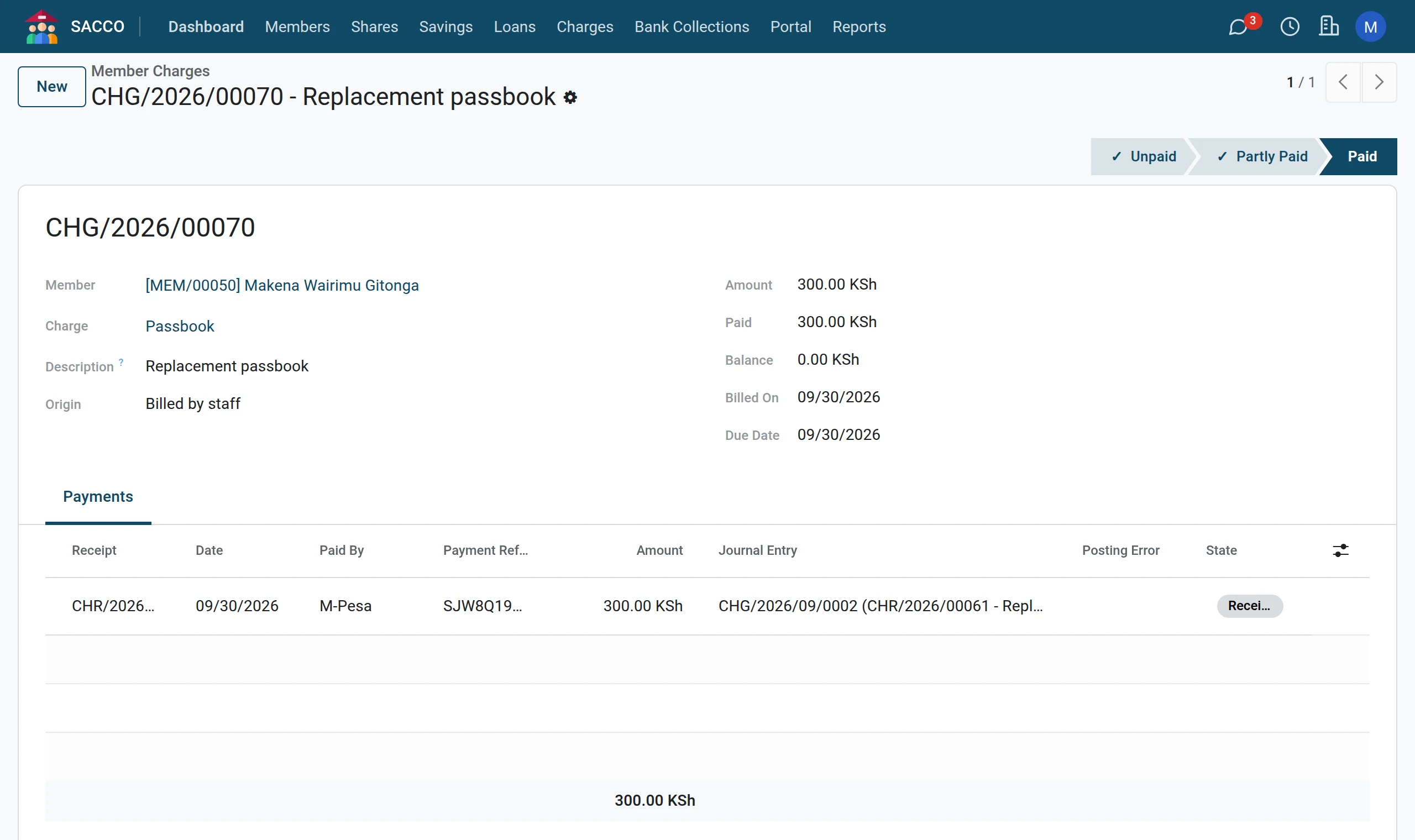Open the Savings menu
1415x840 pixels.
point(446,27)
